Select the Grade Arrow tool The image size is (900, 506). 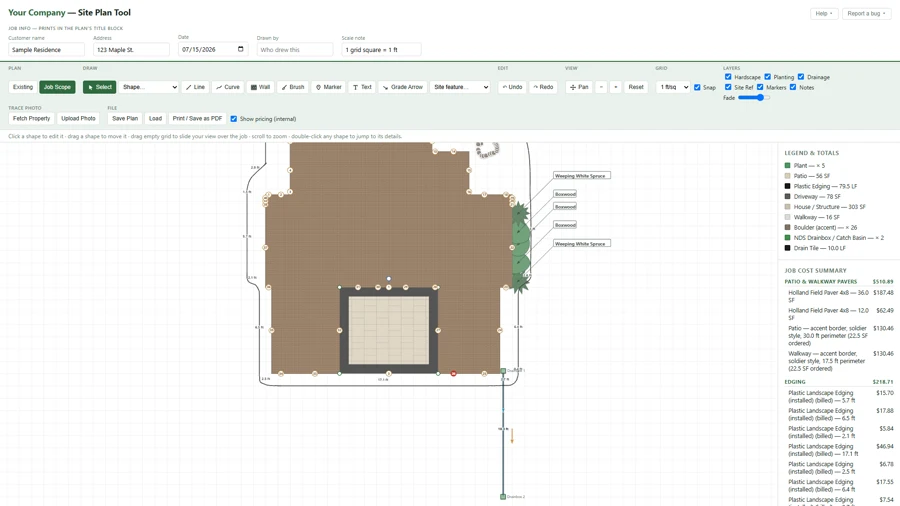[402, 87]
